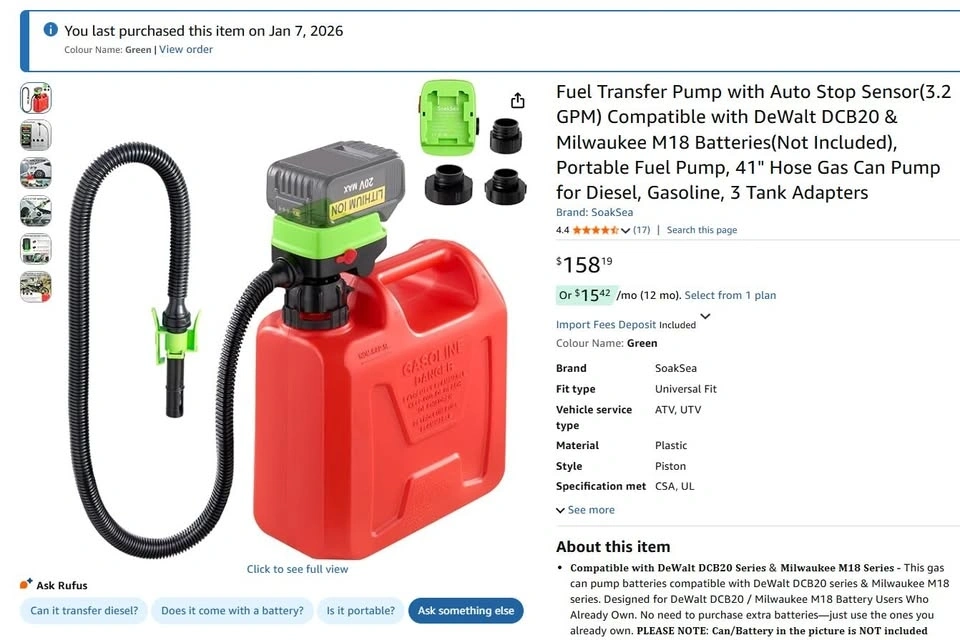Click Search this page link
Image resolution: width=960 pixels, height=640 pixels.
702,230
